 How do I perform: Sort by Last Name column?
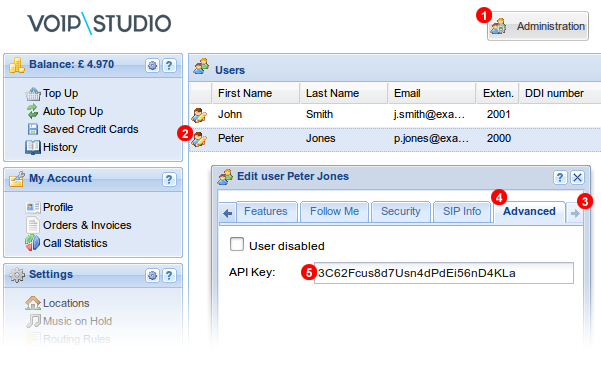pos(344,93)
